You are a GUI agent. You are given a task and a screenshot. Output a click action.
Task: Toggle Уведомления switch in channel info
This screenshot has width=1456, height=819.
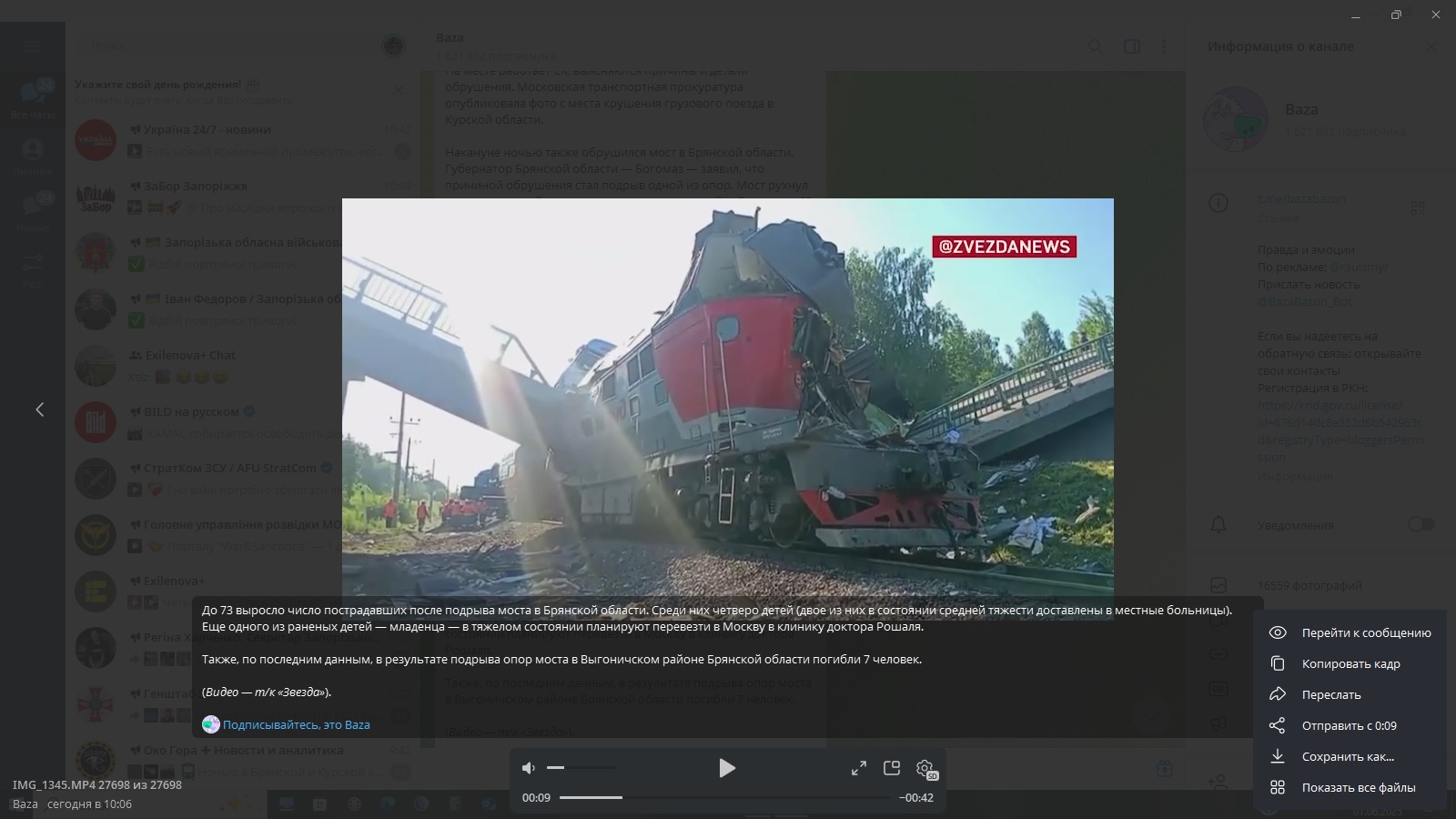coord(1421,524)
